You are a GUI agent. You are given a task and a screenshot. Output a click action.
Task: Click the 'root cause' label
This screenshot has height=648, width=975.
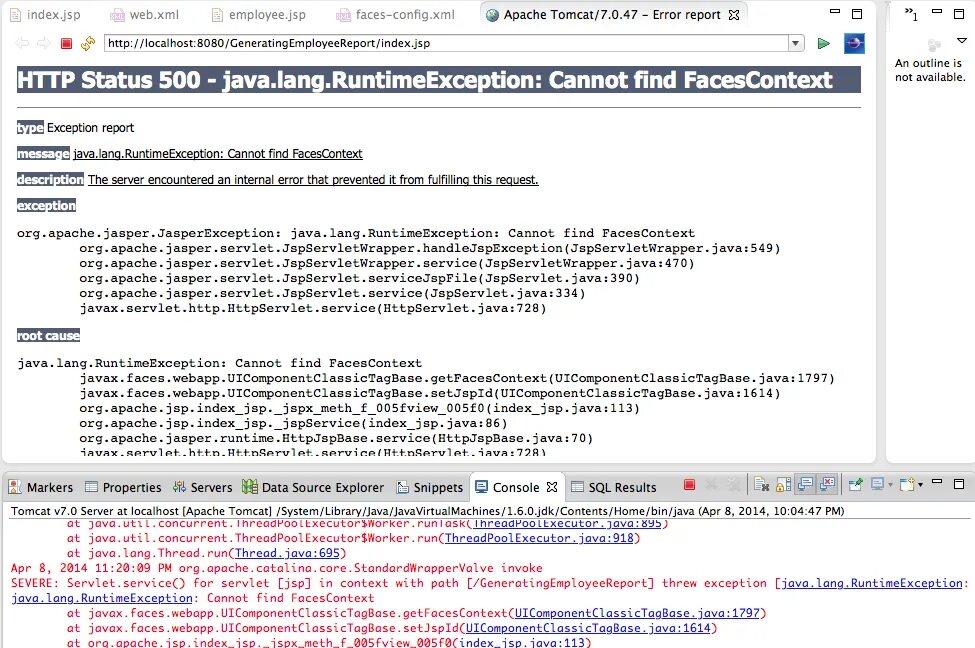[x=49, y=335]
